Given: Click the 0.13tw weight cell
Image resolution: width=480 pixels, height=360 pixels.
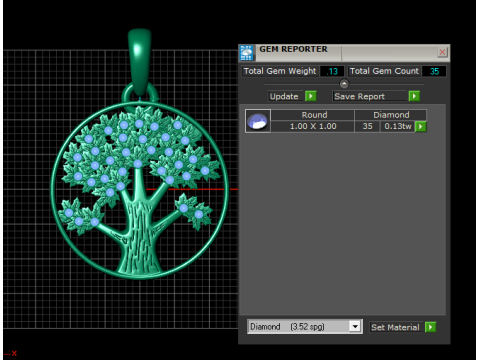Looking at the screenshot, I should (398, 126).
